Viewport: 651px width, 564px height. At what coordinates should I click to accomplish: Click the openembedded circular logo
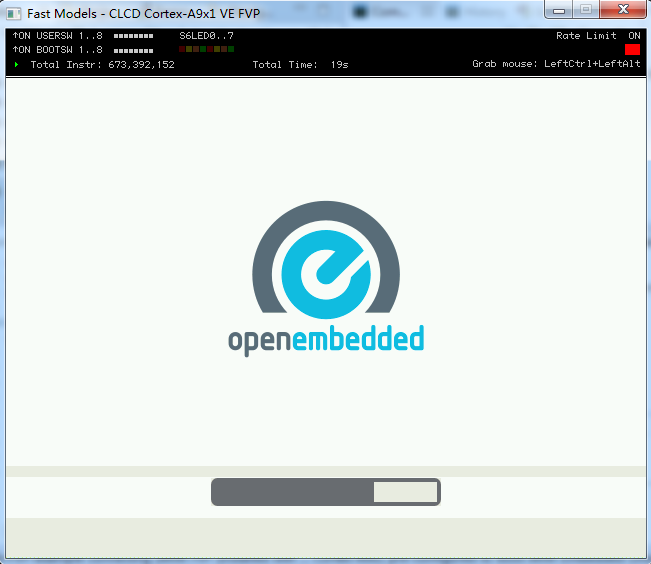(326, 260)
